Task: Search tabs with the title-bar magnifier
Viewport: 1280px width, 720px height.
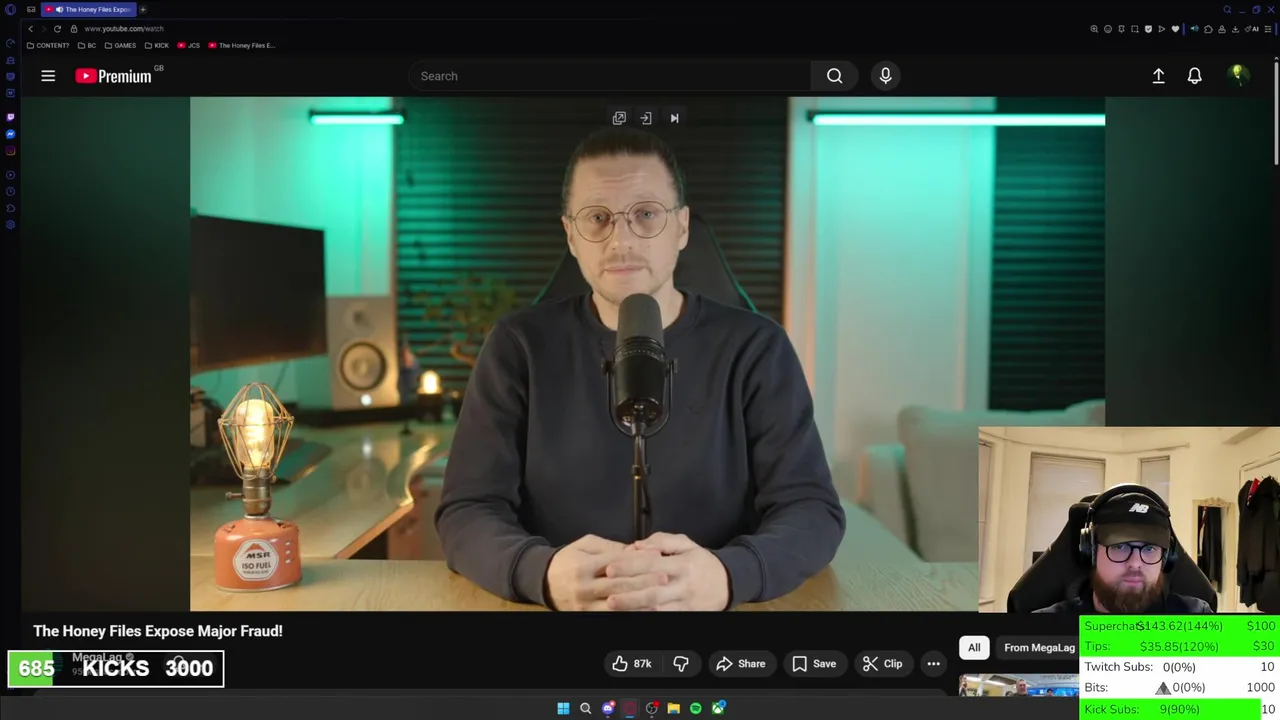Action: coord(1227,9)
